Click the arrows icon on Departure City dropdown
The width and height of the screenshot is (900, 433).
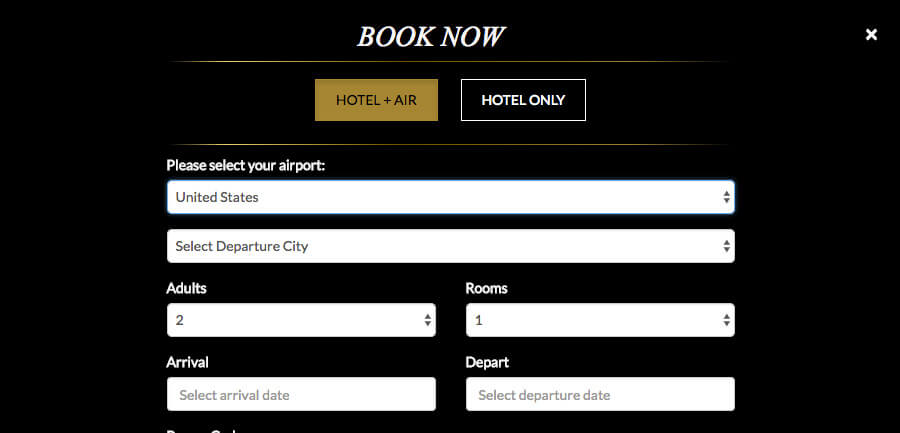[x=727, y=246]
